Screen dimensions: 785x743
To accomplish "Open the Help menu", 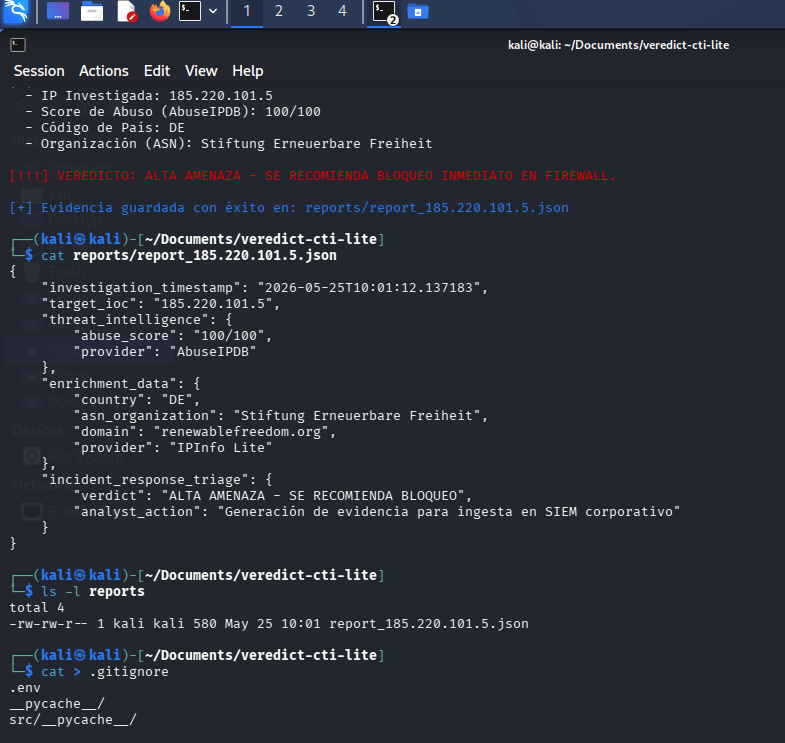I will point(247,71).
